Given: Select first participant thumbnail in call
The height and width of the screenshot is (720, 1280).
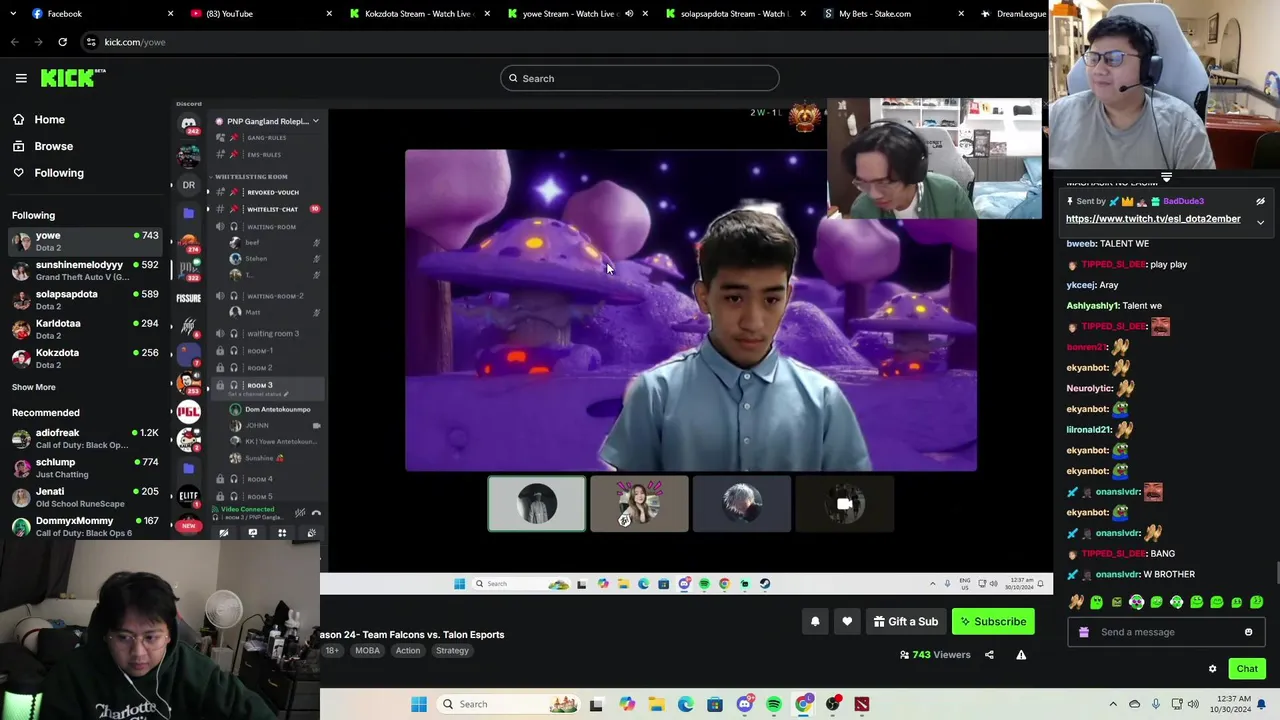Looking at the screenshot, I should click(x=537, y=503).
